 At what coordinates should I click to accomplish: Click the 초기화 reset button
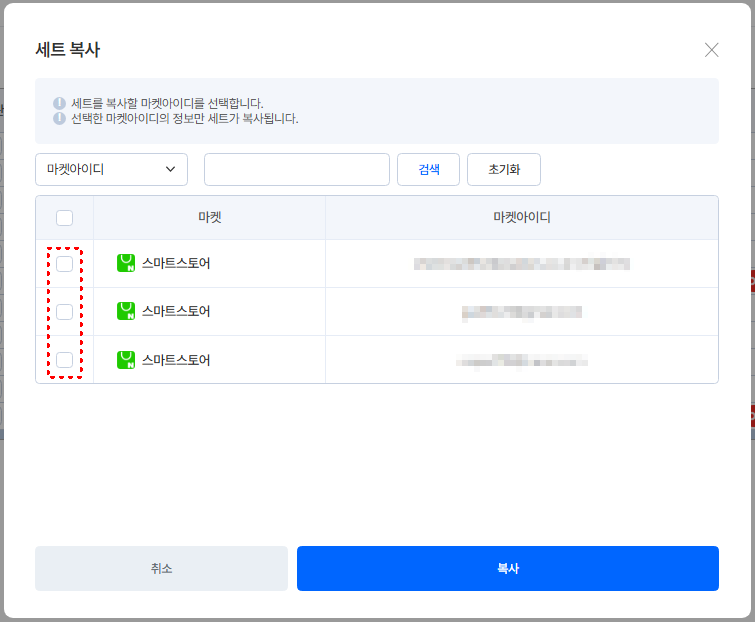504,169
